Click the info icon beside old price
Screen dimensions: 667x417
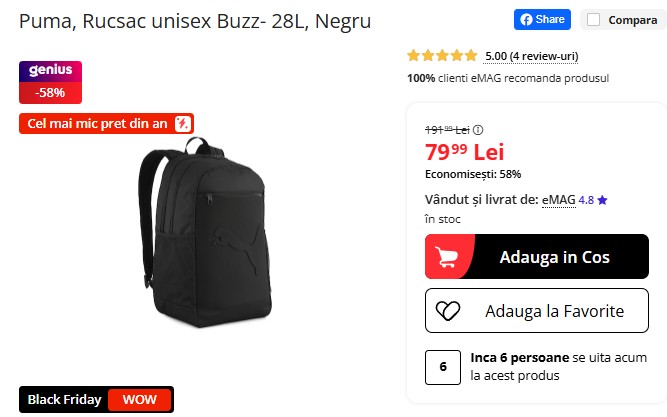(x=478, y=130)
